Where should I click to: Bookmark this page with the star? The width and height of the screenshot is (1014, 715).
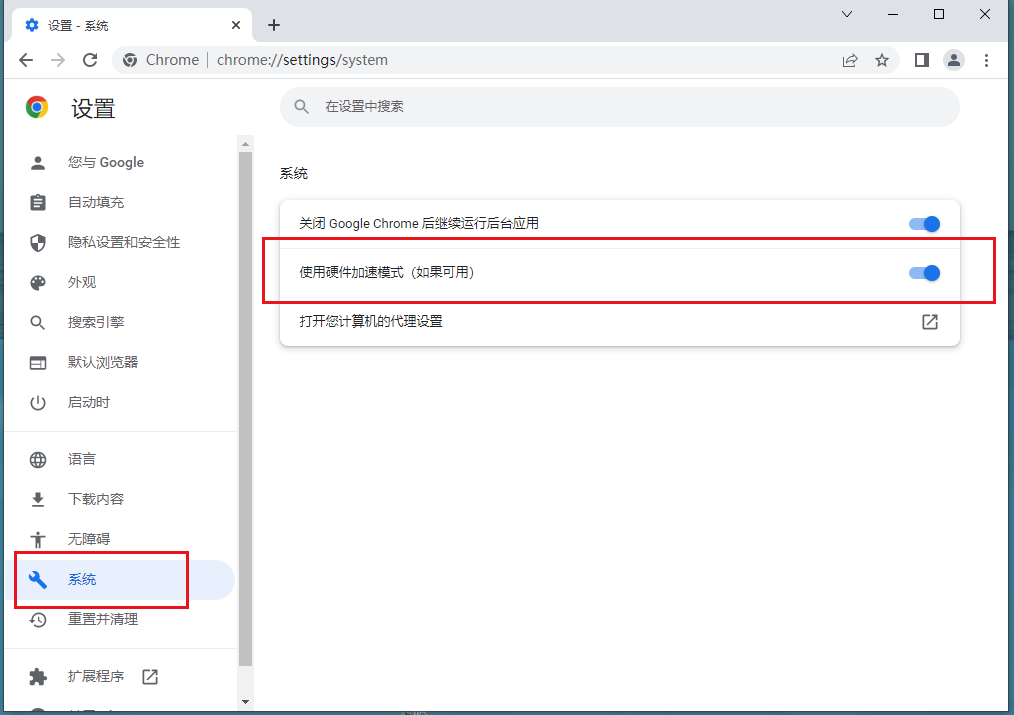click(x=881, y=60)
